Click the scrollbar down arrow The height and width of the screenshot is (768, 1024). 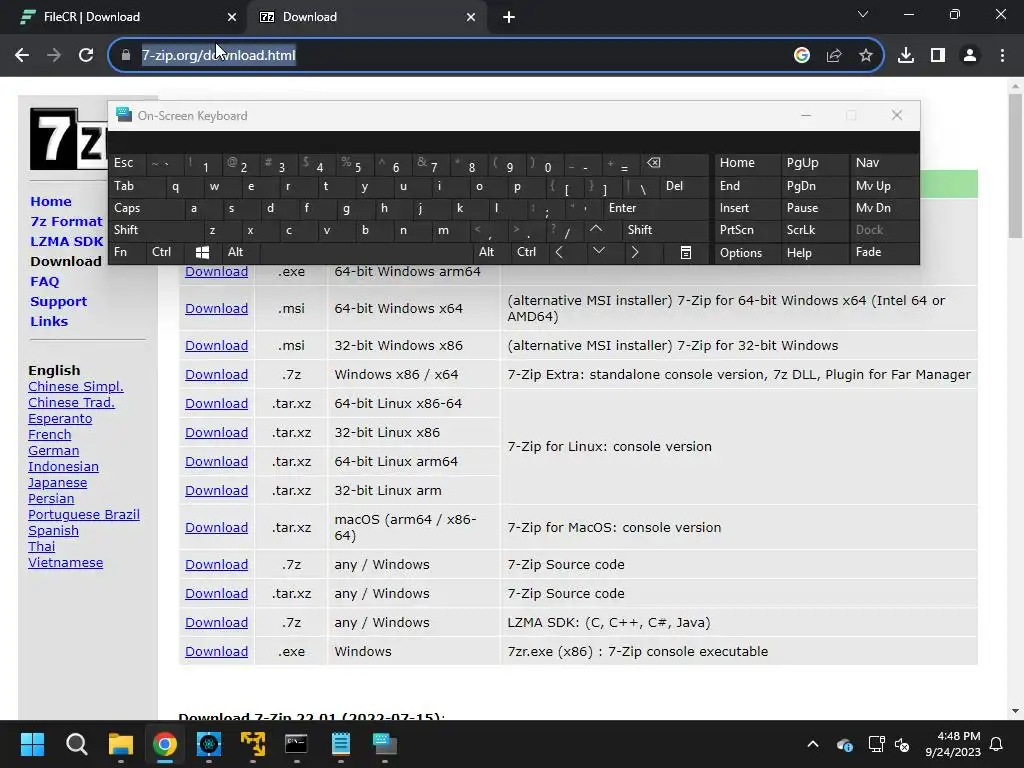click(x=1015, y=711)
